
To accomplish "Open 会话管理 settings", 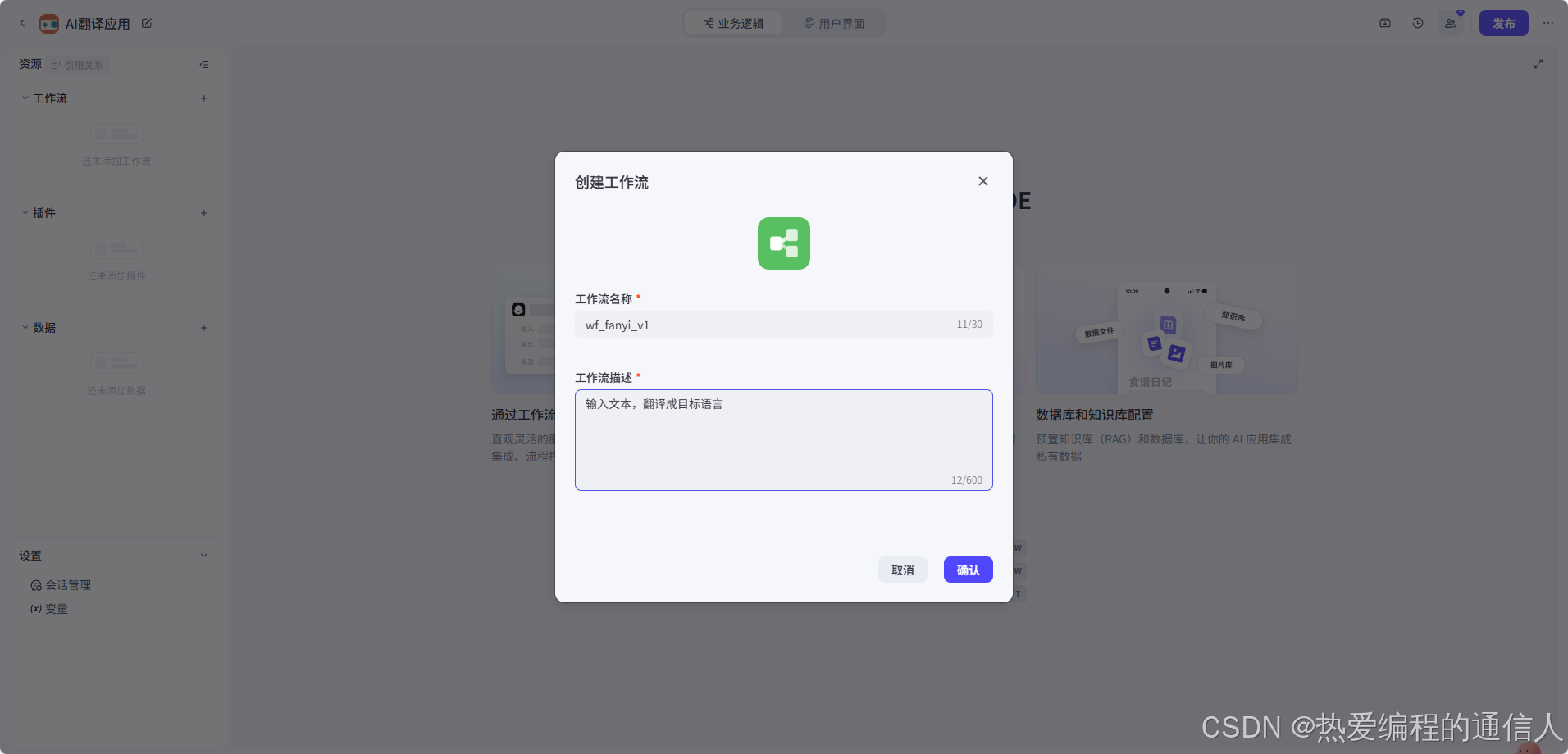I will tap(61, 585).
